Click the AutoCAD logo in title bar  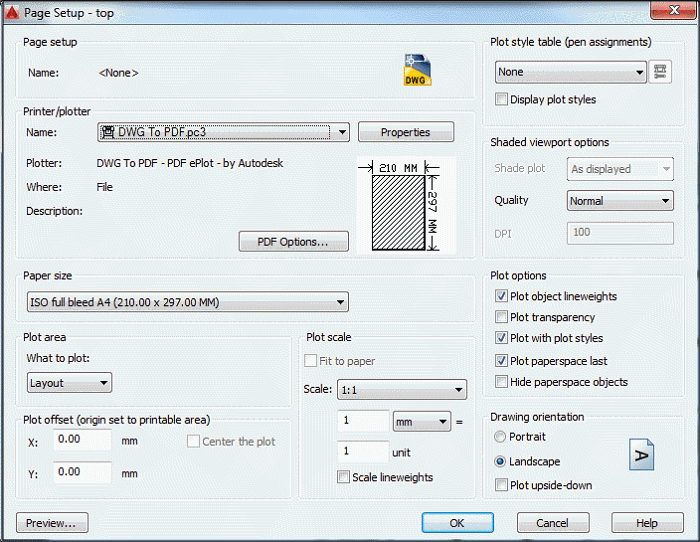click(12, 11)
